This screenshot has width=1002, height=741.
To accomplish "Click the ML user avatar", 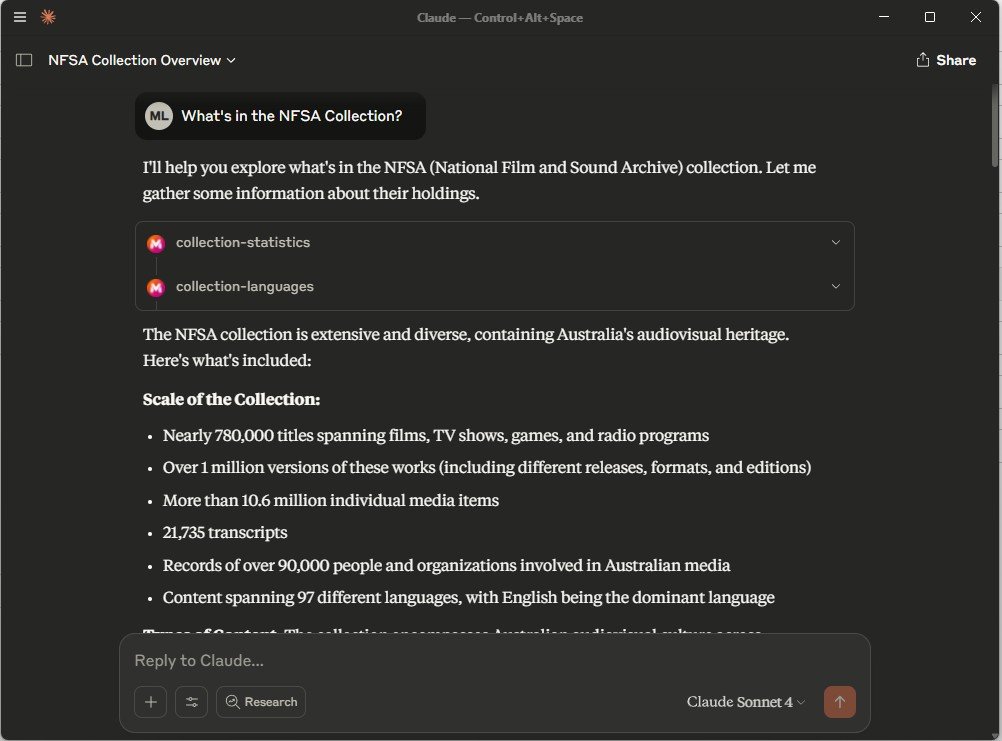I will 158,116.
